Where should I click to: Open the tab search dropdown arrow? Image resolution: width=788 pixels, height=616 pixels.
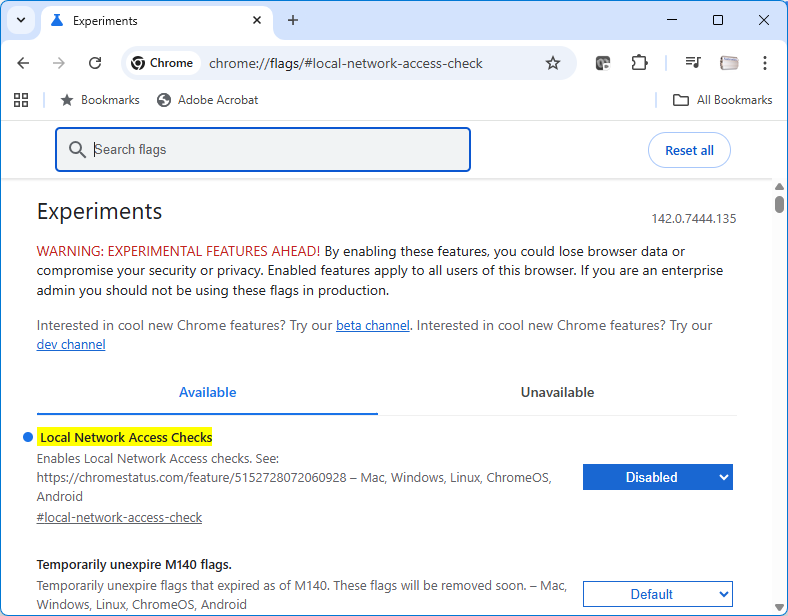[21, 20]
